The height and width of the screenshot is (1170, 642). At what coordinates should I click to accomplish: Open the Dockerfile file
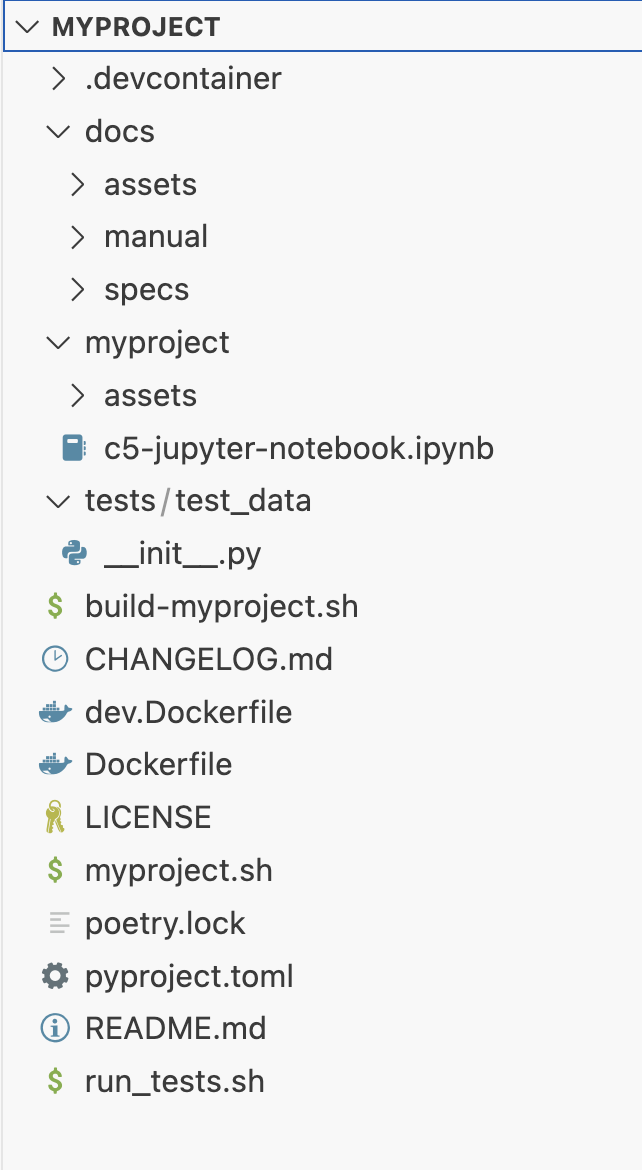point(158,765)
